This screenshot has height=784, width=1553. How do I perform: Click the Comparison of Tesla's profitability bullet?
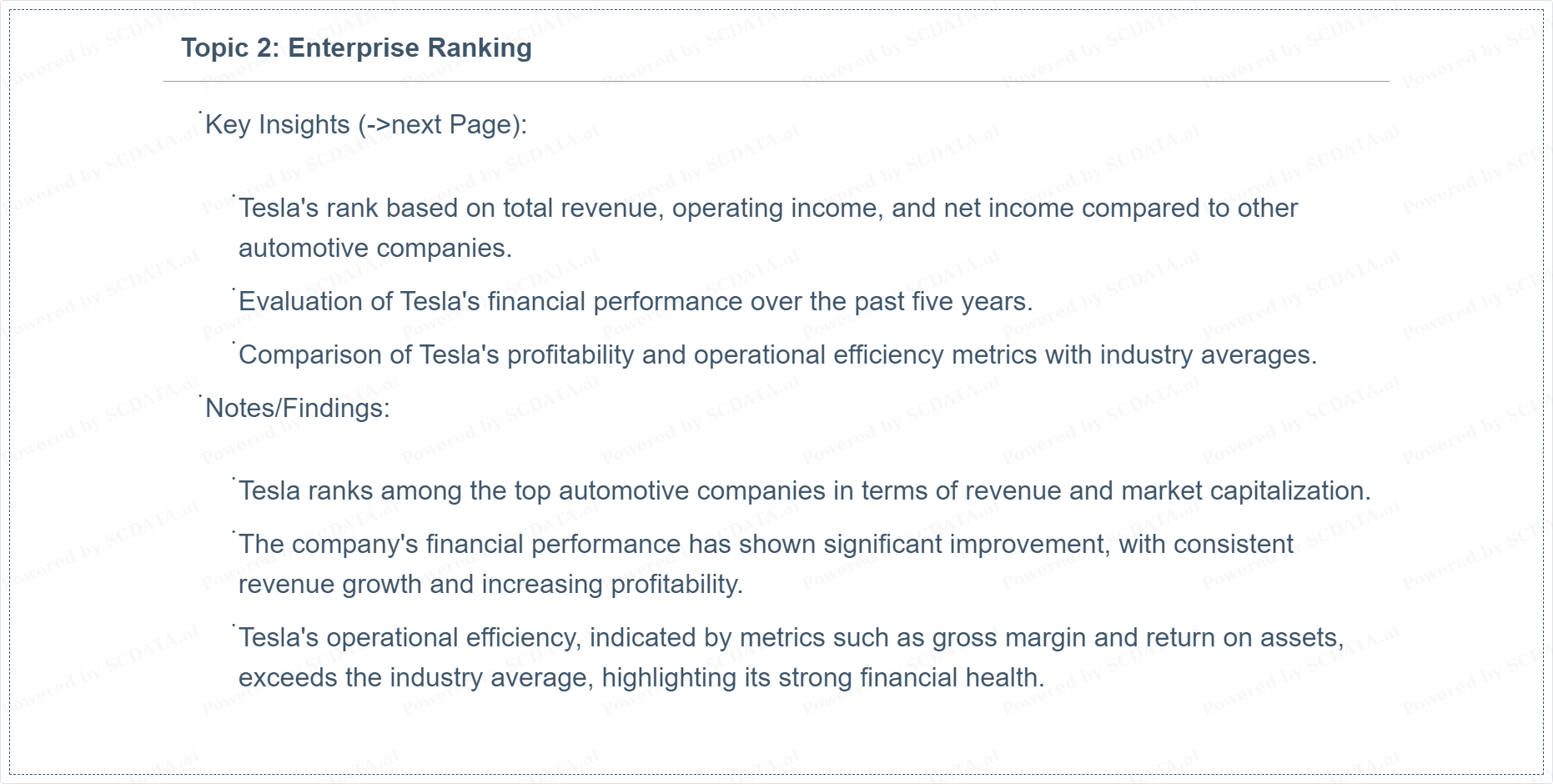pyautogui.click(x=777, y=354)
